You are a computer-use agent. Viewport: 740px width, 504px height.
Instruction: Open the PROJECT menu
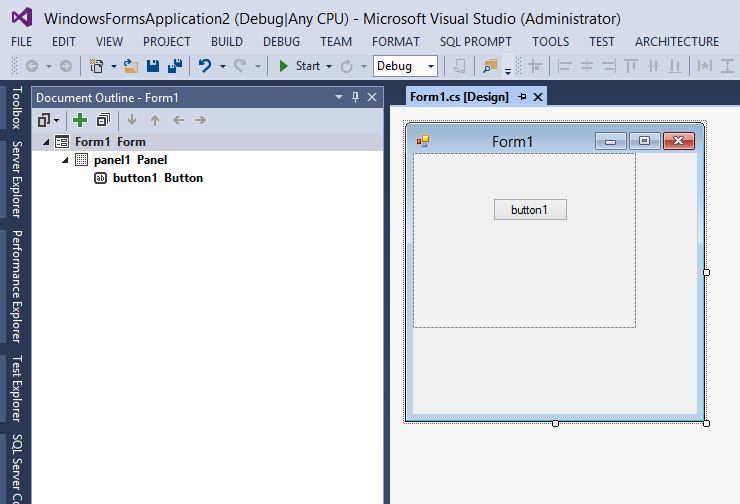pos(167,42)
